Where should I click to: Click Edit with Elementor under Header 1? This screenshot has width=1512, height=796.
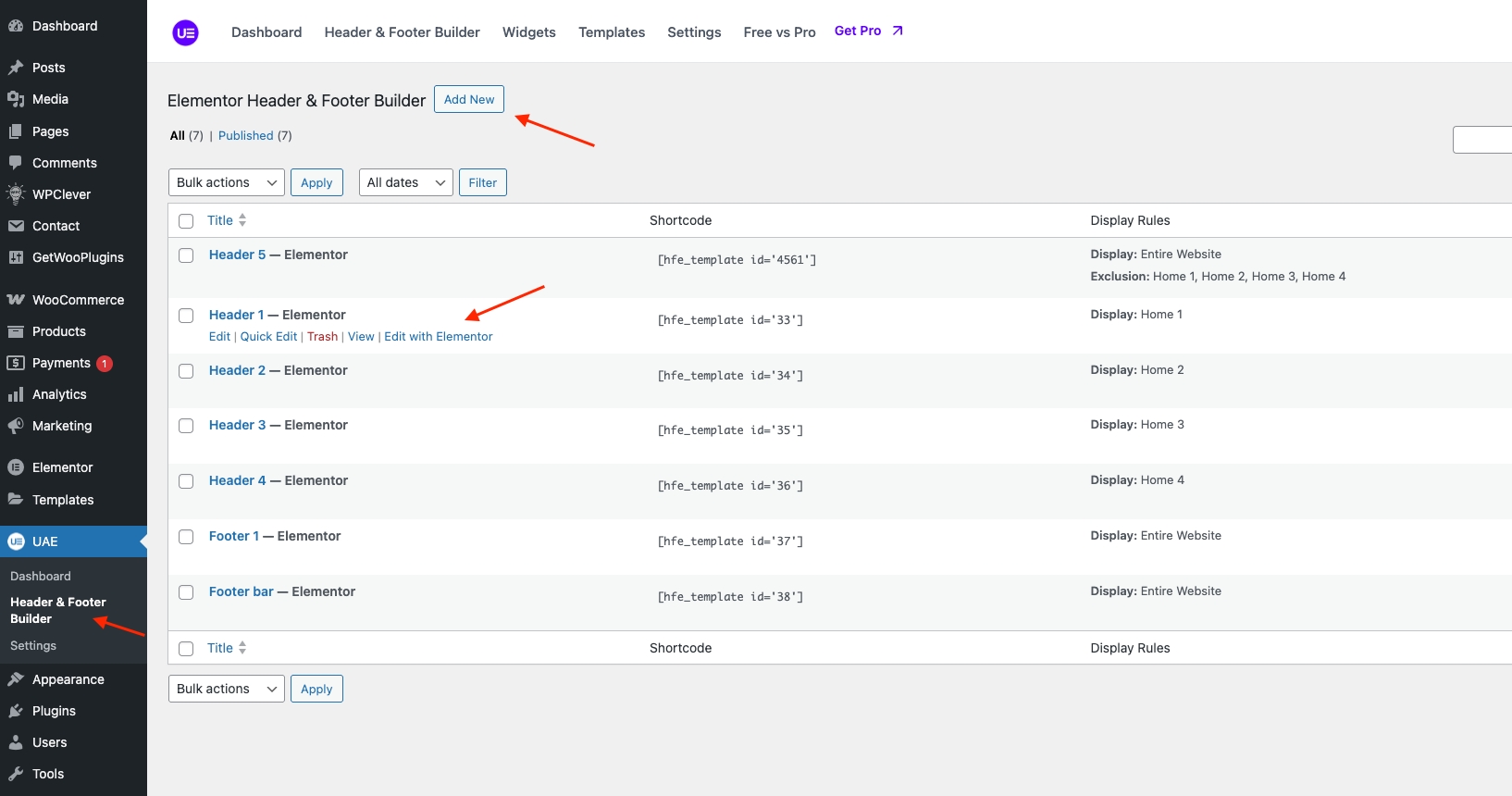[438, 337]
